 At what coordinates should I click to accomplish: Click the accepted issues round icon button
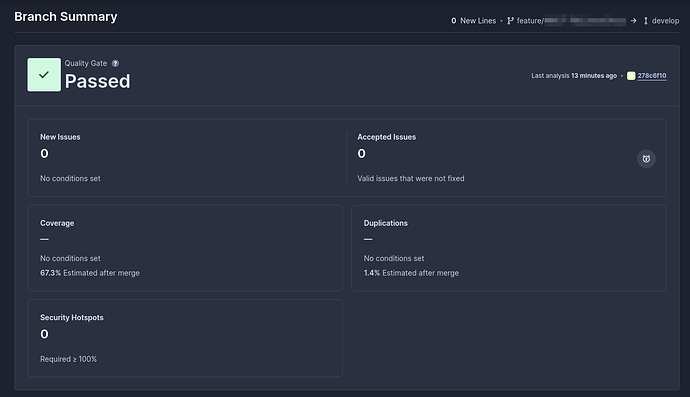(646, 159)
